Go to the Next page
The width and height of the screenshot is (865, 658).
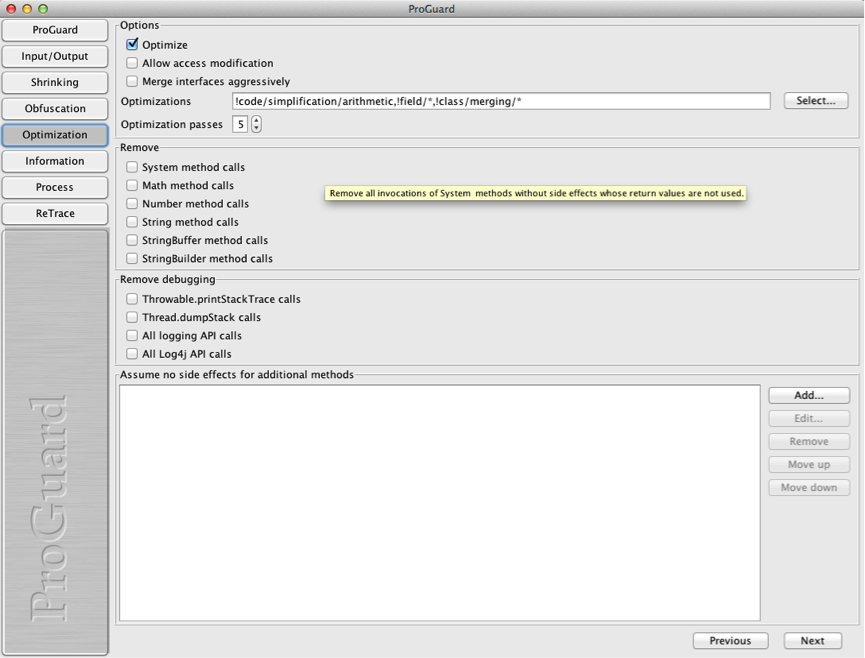coord(813,640)
